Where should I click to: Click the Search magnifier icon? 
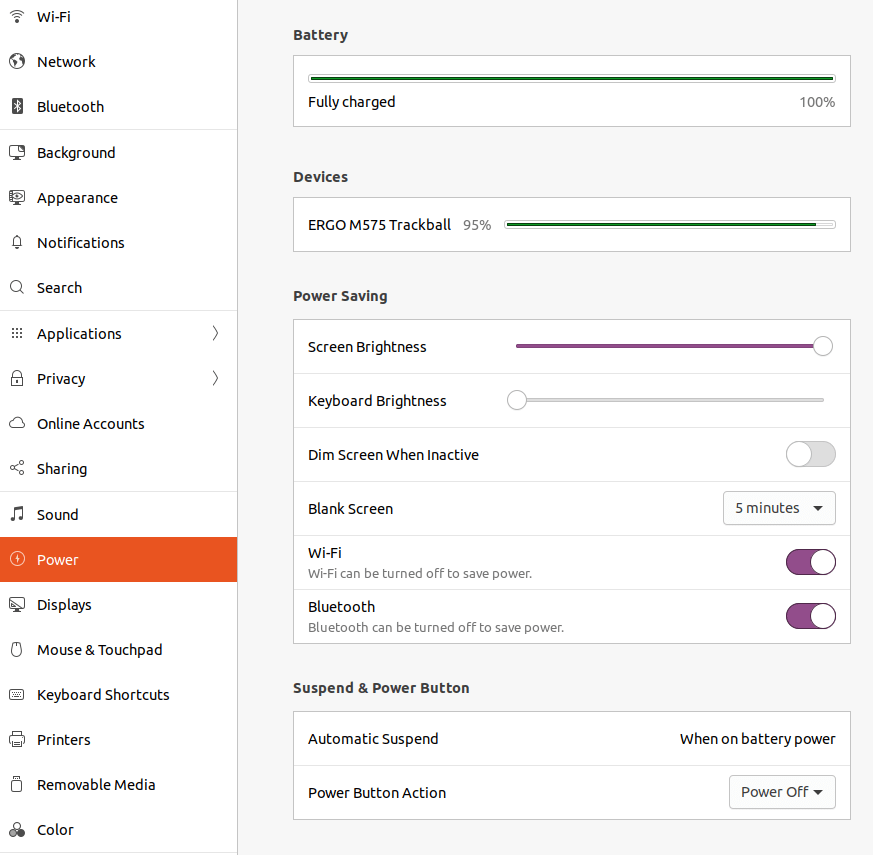point(16,288)
